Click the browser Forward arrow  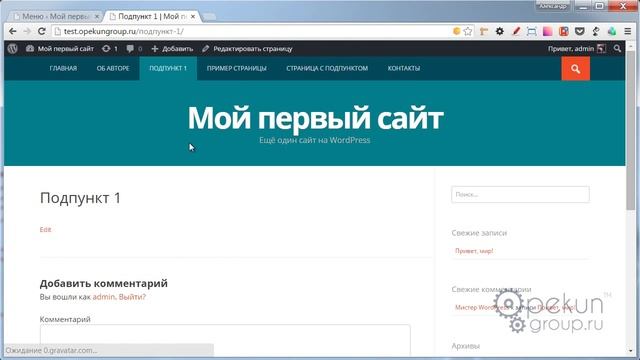point(27,31)
